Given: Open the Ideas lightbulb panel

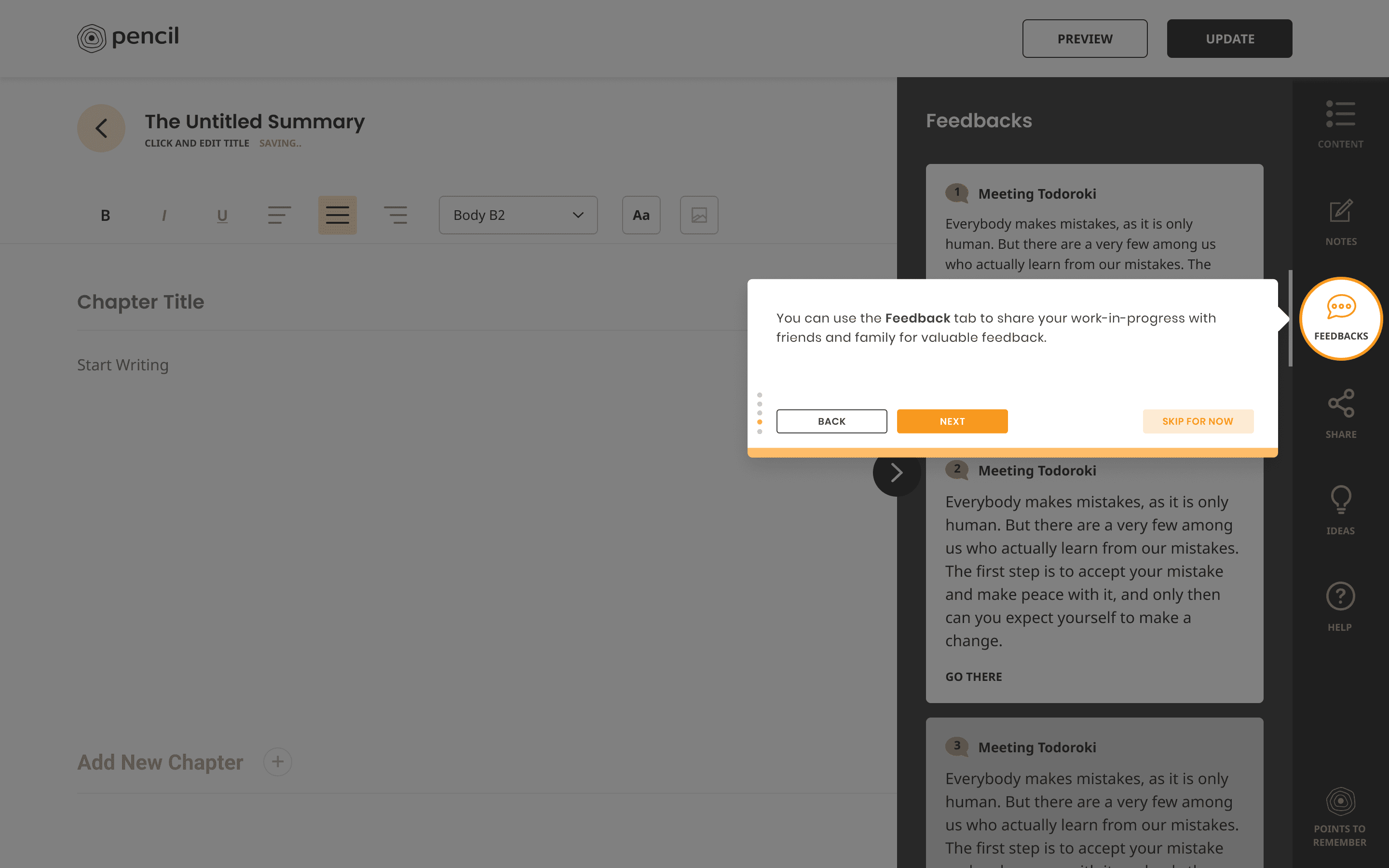Looking at the screenshot, I should tap(1340, 510).
